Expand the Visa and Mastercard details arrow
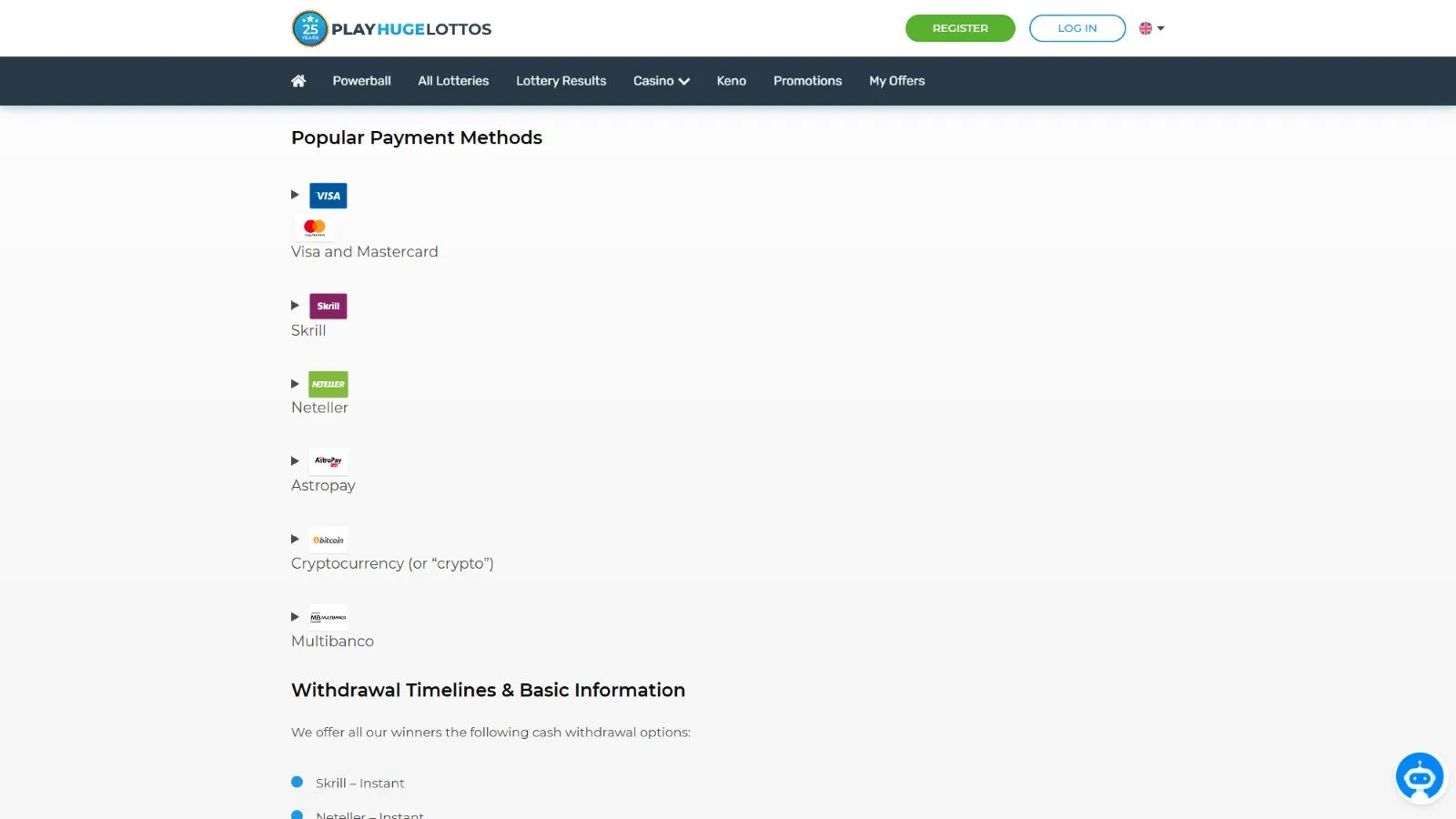Screen dimensions: 1456x819 (295, 195)
